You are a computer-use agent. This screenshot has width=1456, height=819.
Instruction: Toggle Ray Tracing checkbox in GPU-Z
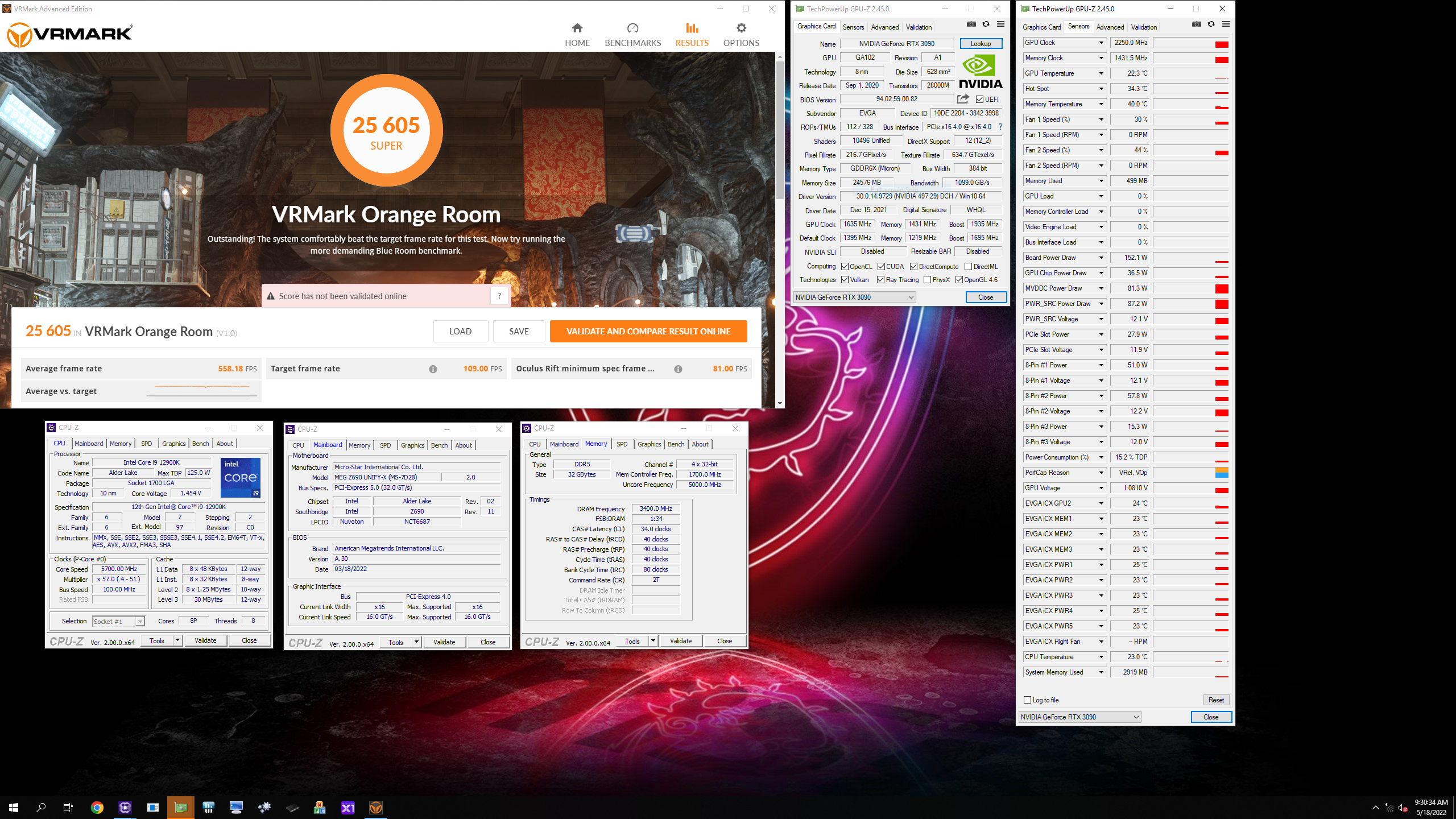[880, 280]
